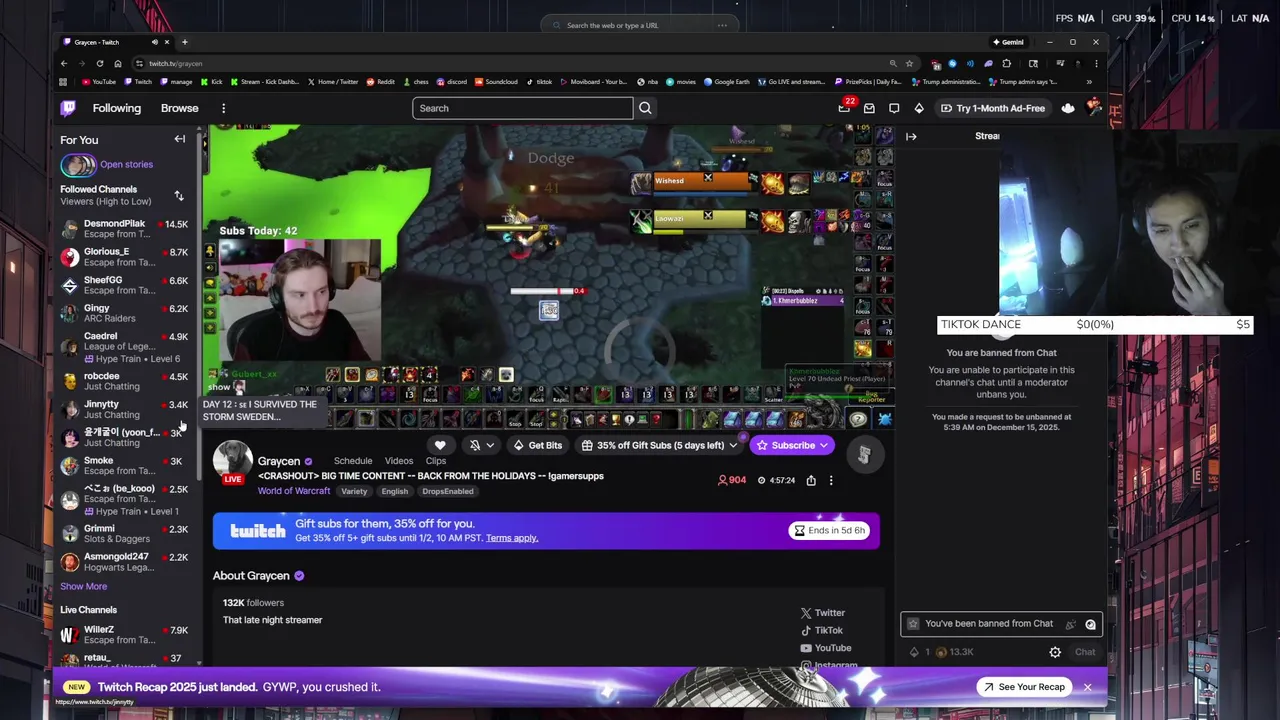Open Graycen's TikTok link
The image size is (1280, 720).
pos(822,630)
